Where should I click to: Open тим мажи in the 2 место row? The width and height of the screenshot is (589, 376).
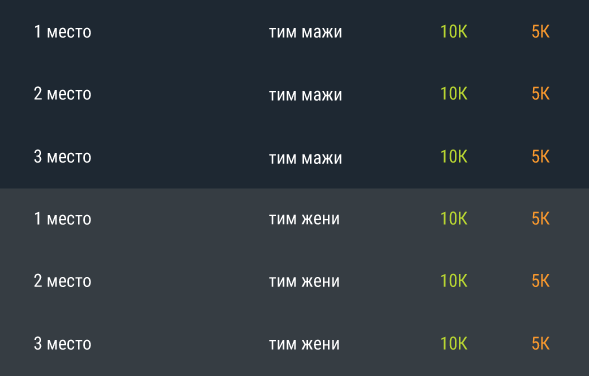click(x=305, y=94)
